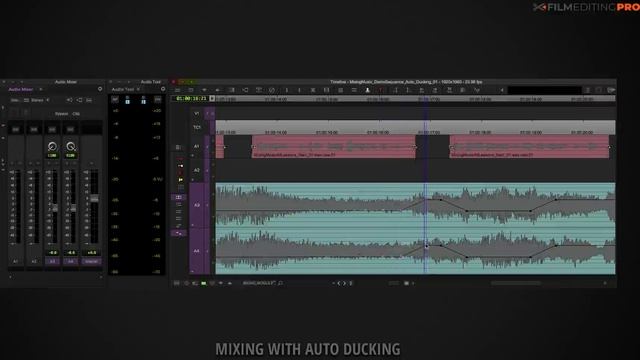Select the yellow segment arrow tool
This screenshot has height=360, width=640.
(180, 179)
